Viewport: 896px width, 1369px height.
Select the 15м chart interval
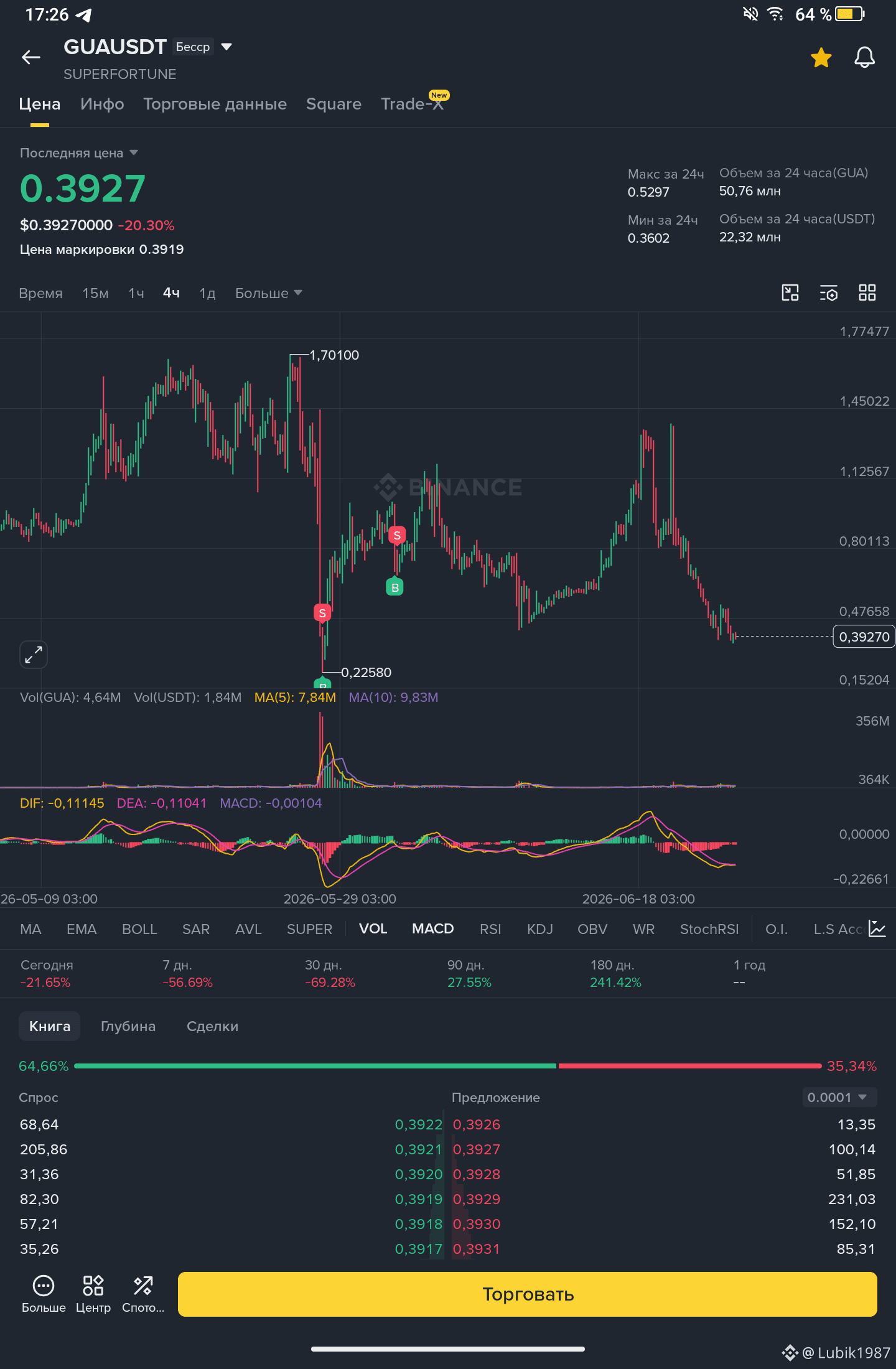pos(95,293)
